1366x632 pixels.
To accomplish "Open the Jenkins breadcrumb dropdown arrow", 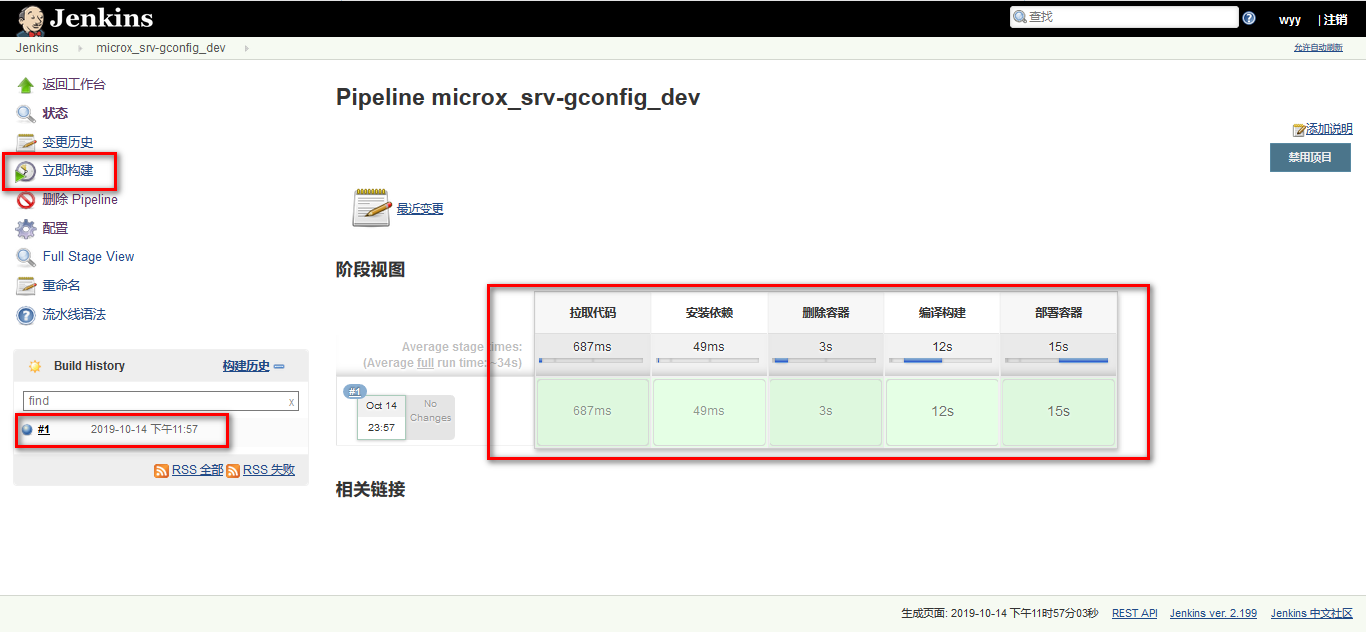I will click(x=78, y=48).
